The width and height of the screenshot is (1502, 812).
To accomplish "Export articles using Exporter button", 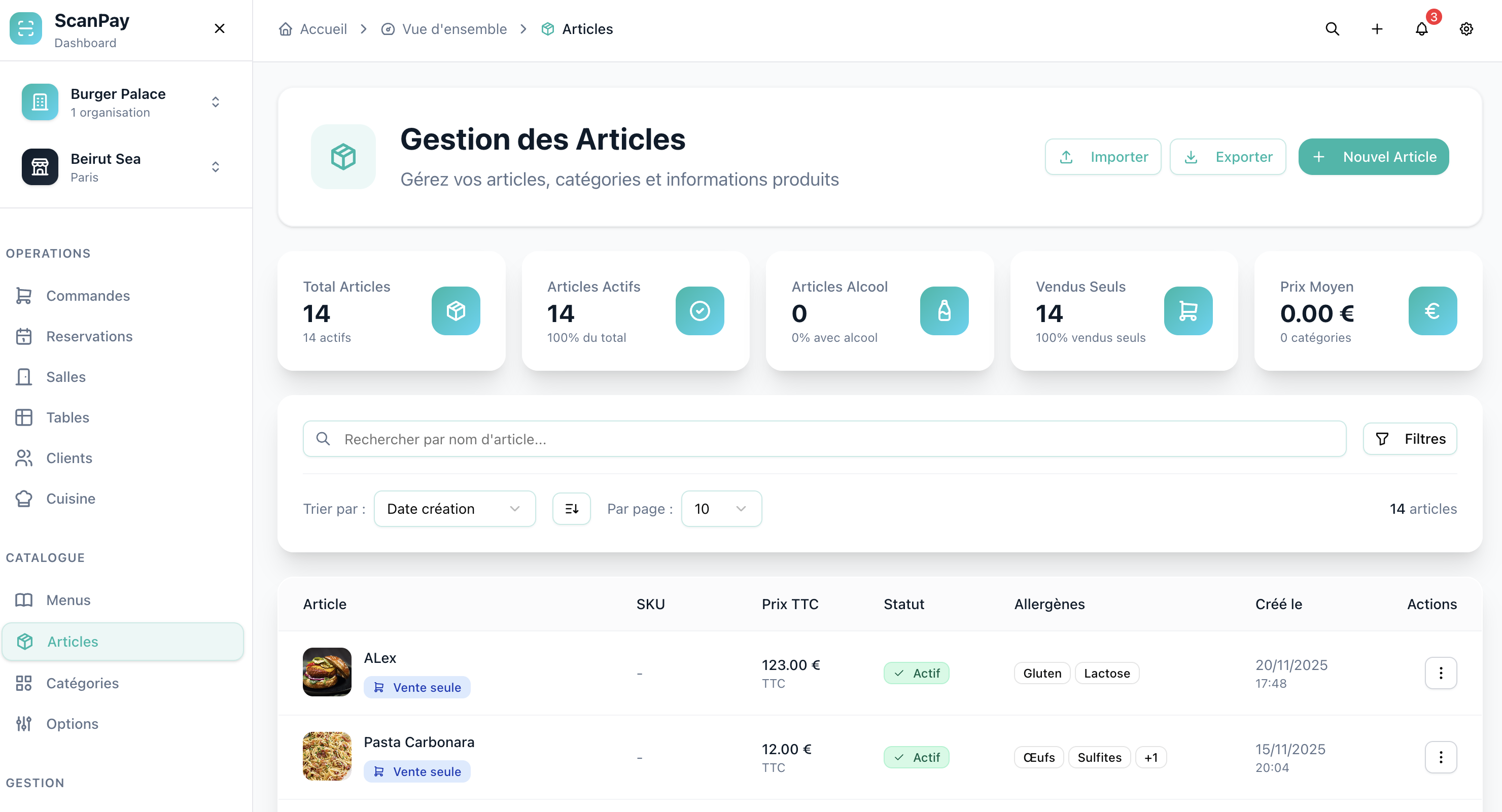I will [x=1228, y=156].
